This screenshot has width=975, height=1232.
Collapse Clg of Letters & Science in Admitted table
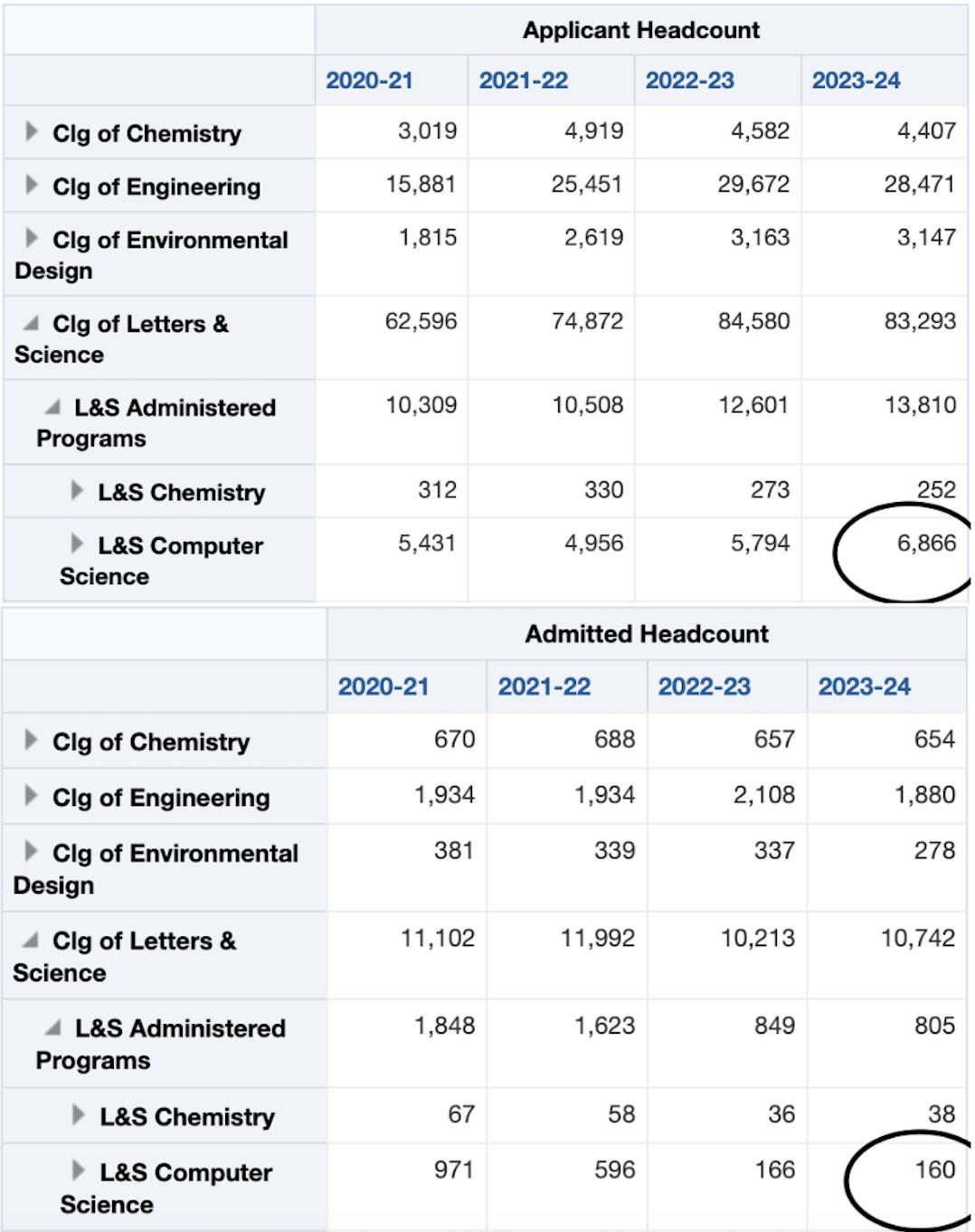[32, 941]
